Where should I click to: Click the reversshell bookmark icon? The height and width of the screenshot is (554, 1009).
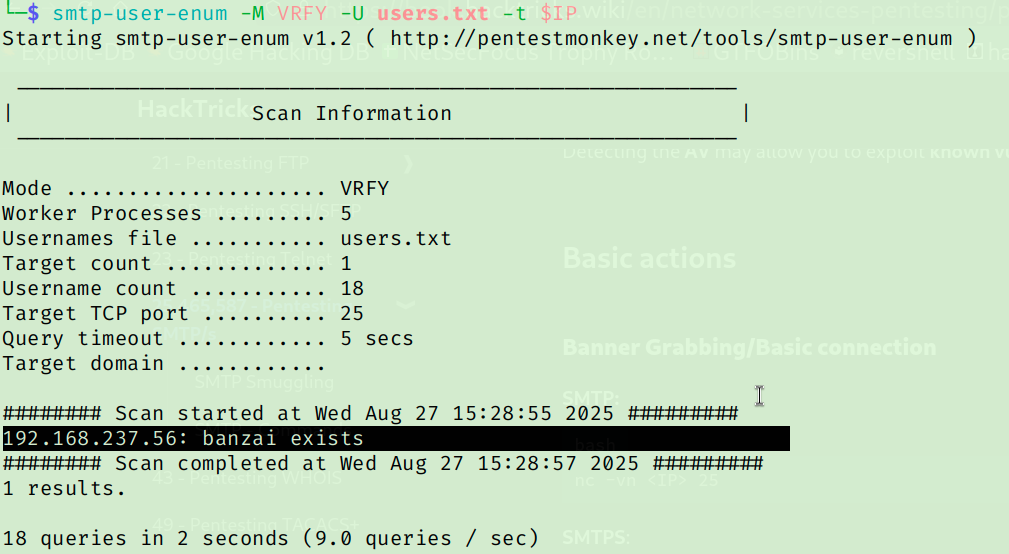839,53
